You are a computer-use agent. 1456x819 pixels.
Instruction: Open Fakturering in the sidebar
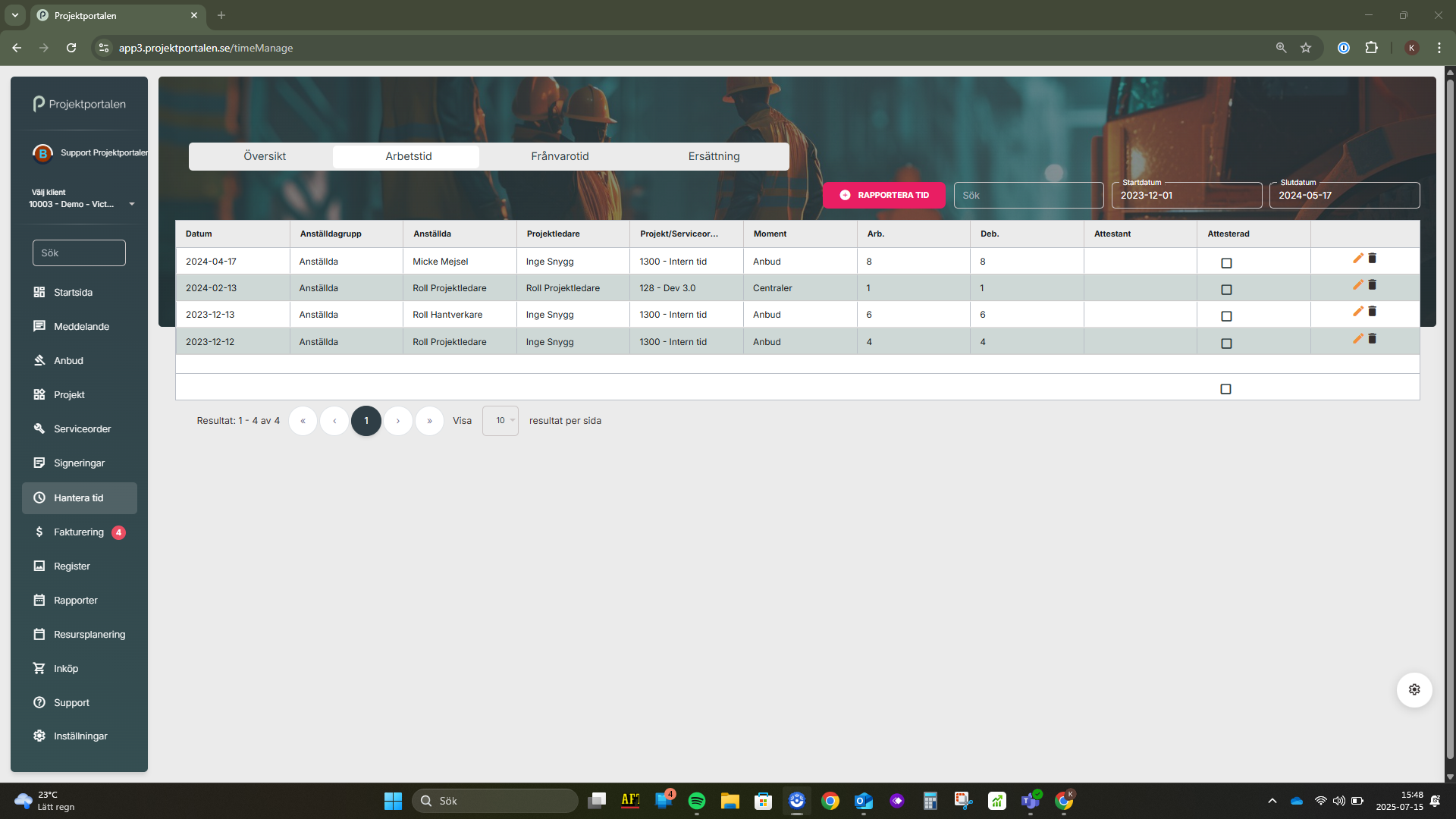(x=79, y=532)
